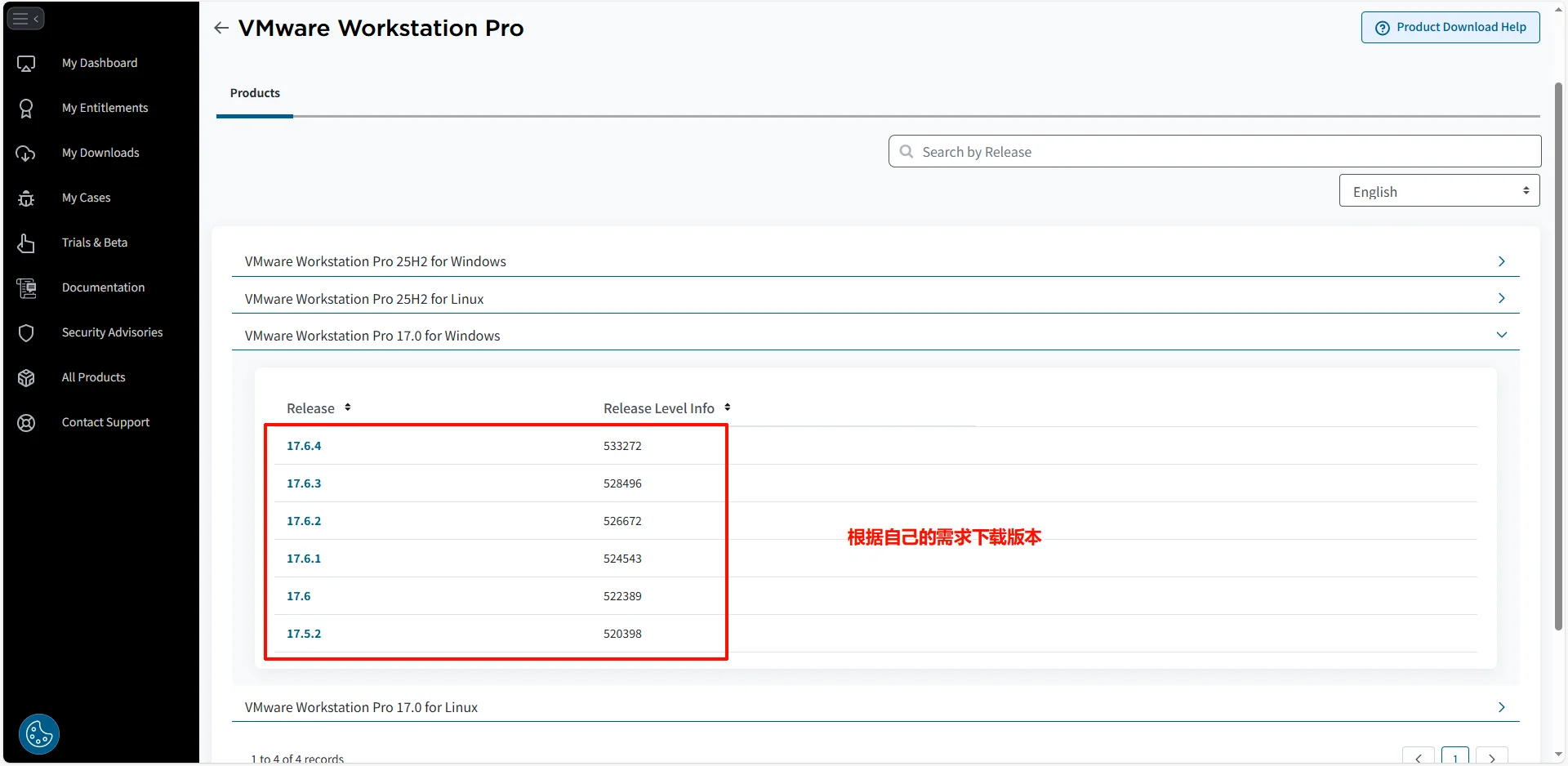Viewport: 1568px width, 766px height.
Task: Open release 17.6.4 link
Action: [x=304, y=446]
